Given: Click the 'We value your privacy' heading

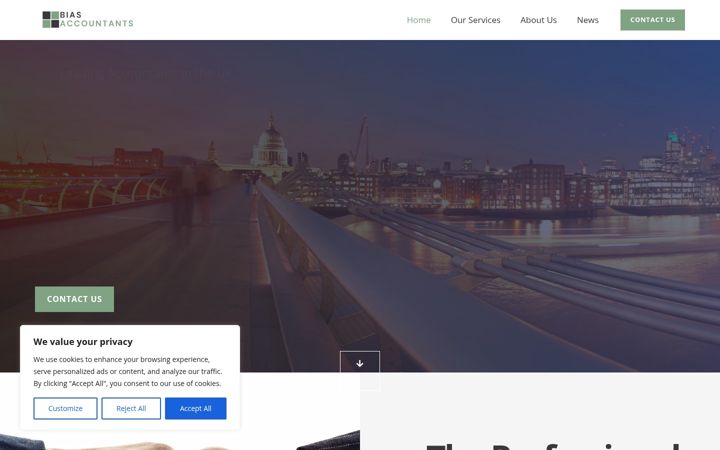Looking at the screenshot, I should pyautogui.click(x=83, y=342).
